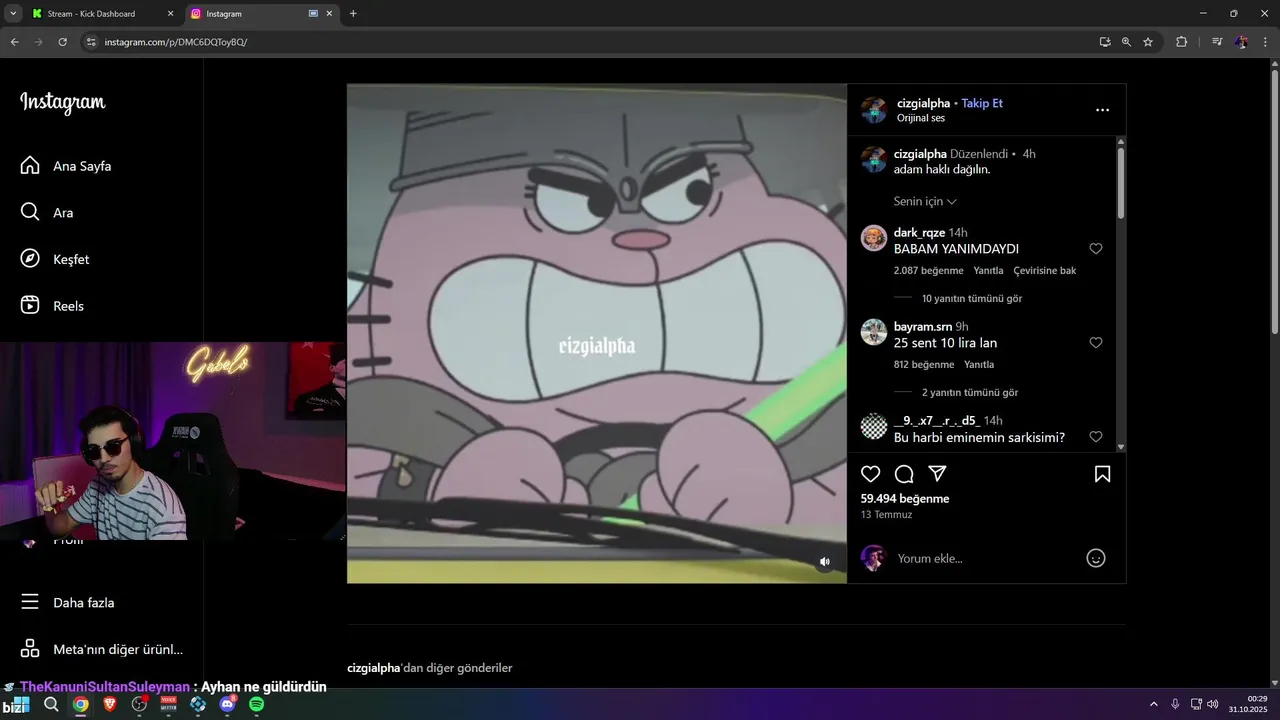Like the Emineminem song question comment
Screen dimensions: 1280x720
pos(1095,437)
